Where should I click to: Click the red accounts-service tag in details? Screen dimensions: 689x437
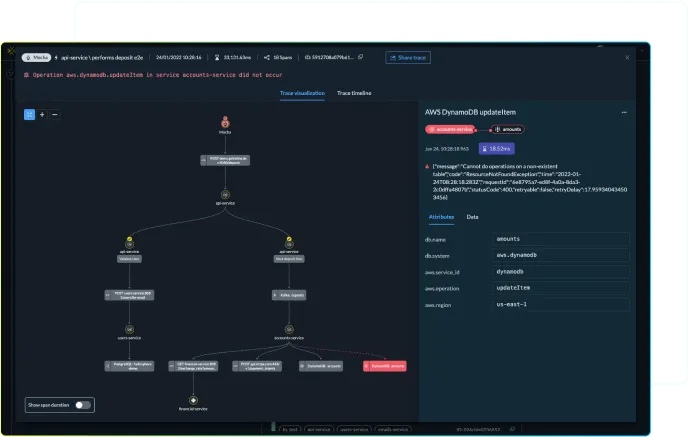[450, 130]
